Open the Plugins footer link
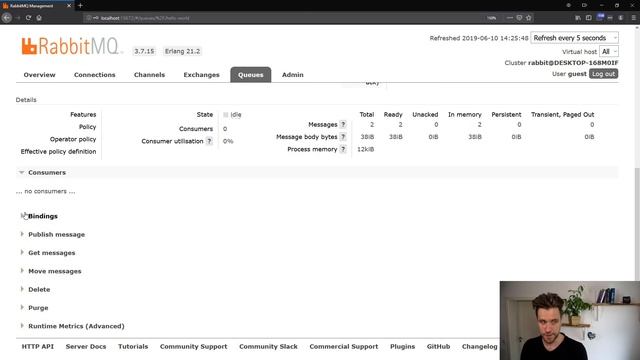 click(x=402, y=347)
